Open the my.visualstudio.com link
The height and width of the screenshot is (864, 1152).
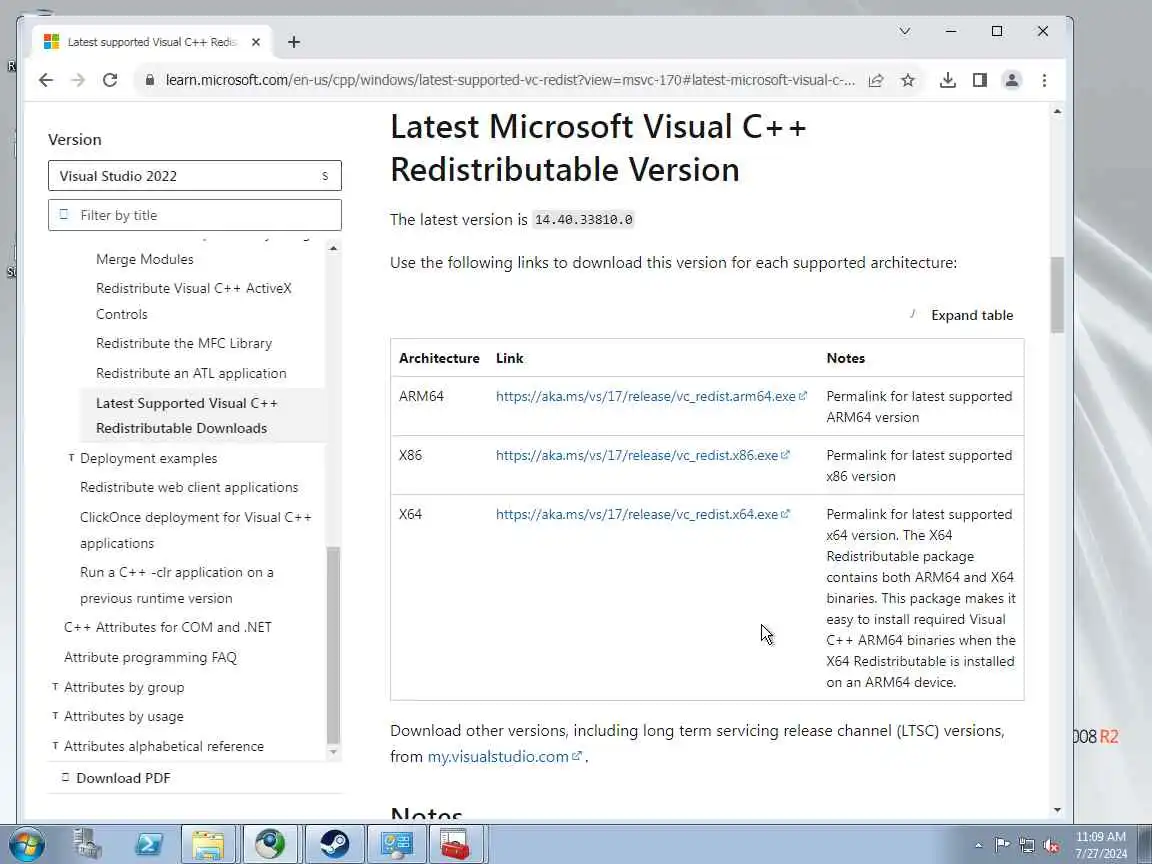point(504,756)
